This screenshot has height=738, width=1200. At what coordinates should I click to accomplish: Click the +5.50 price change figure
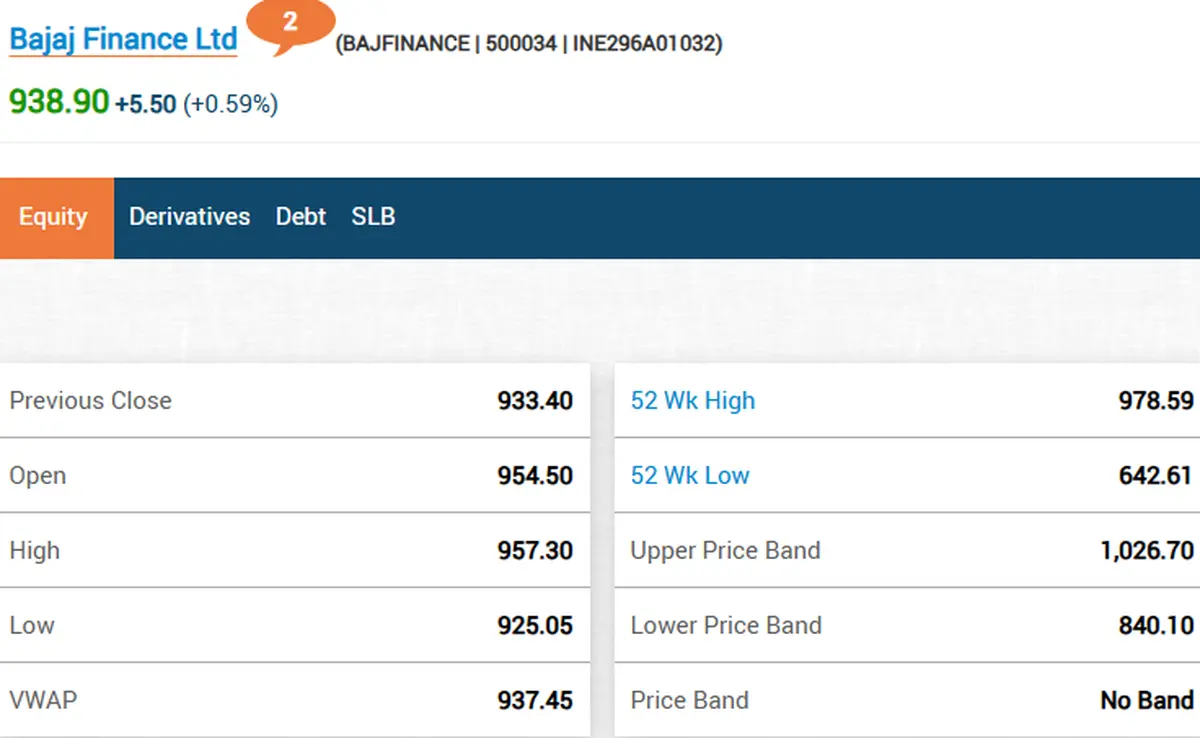pyautogui.click(x=146, y=104)
